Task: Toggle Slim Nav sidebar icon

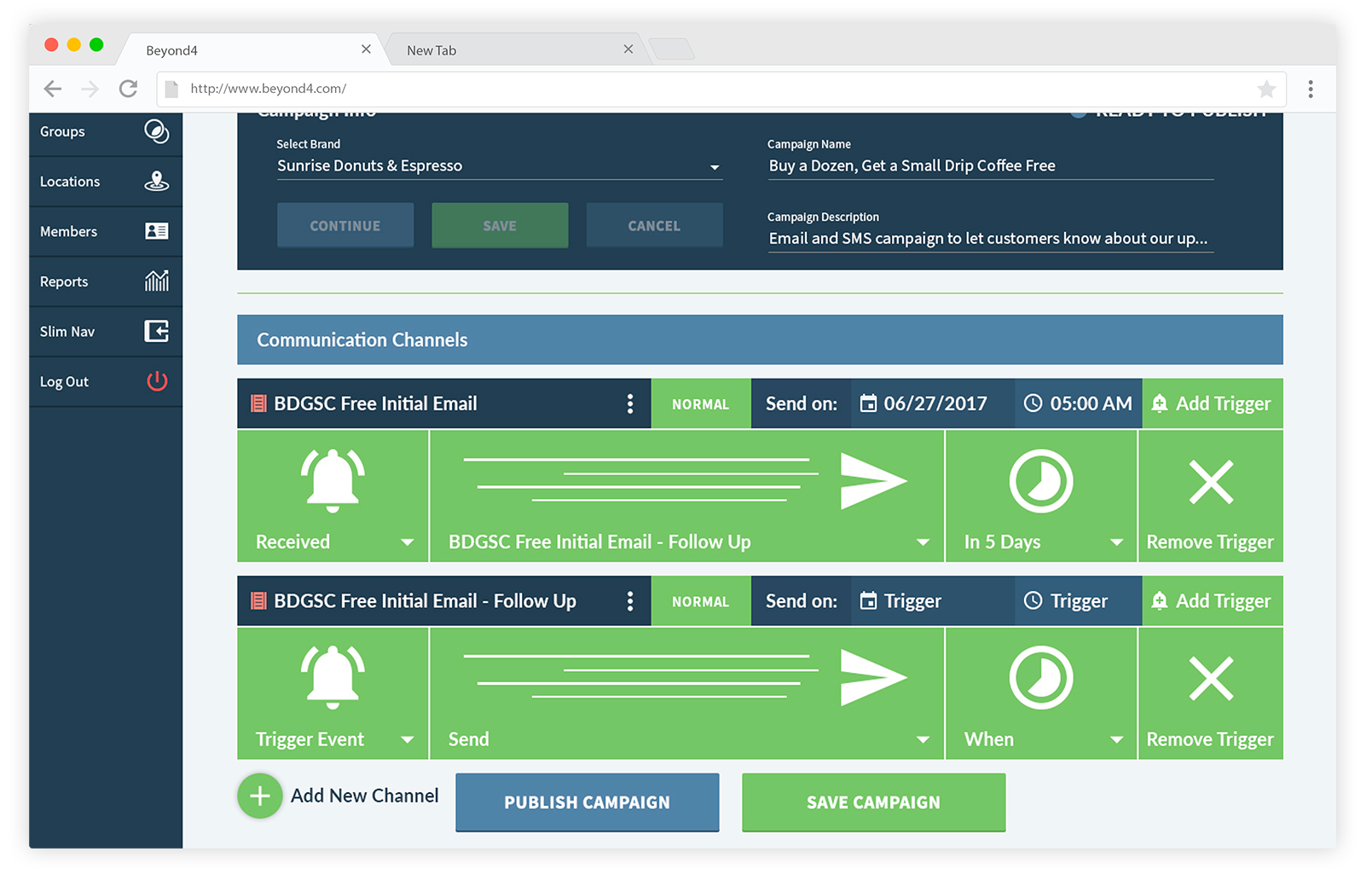Action: (x=156, y=331)
